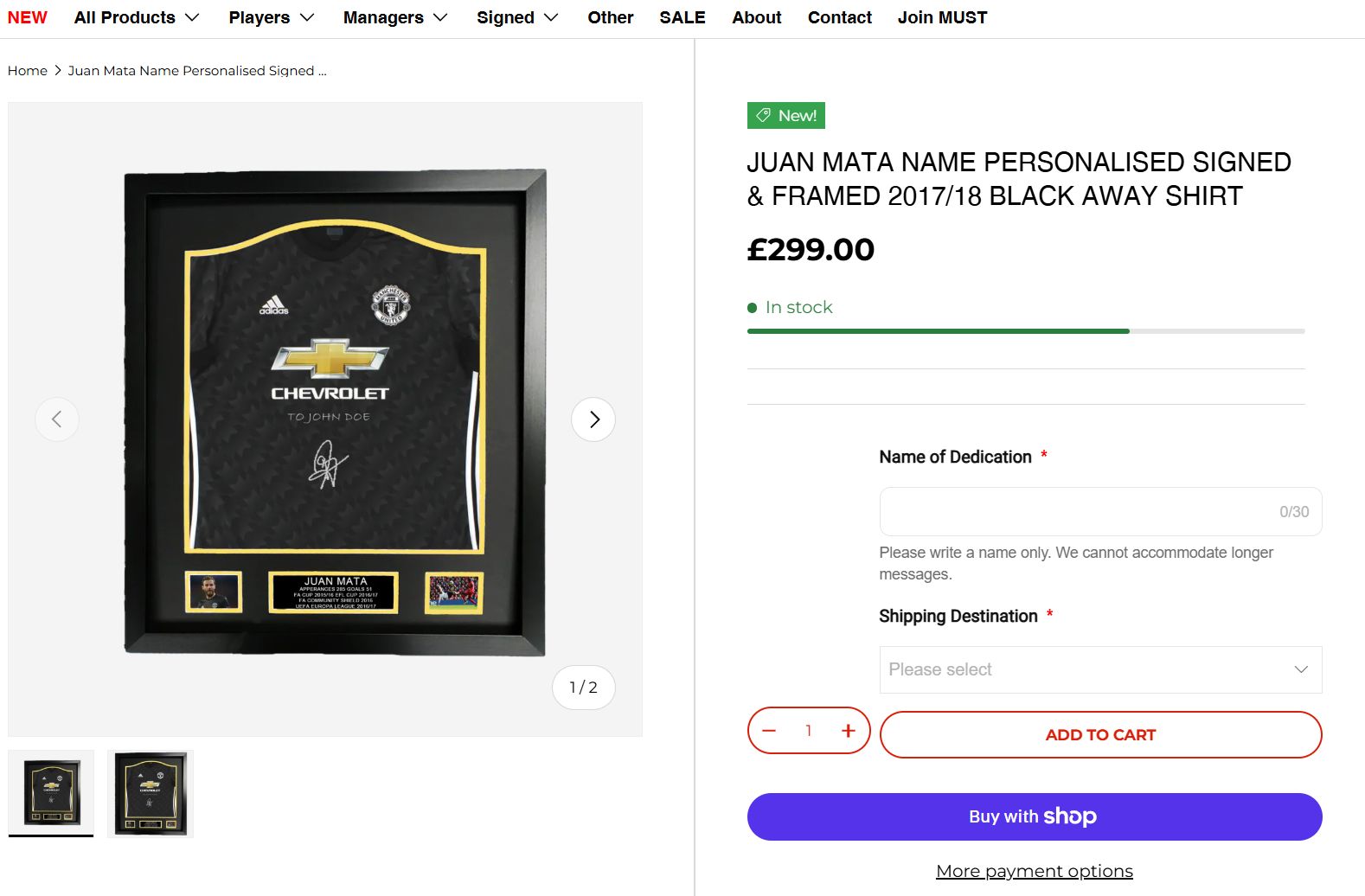1365x896 pixels.
Task: Decrease quantity with the minus icon
Action: 769,731
